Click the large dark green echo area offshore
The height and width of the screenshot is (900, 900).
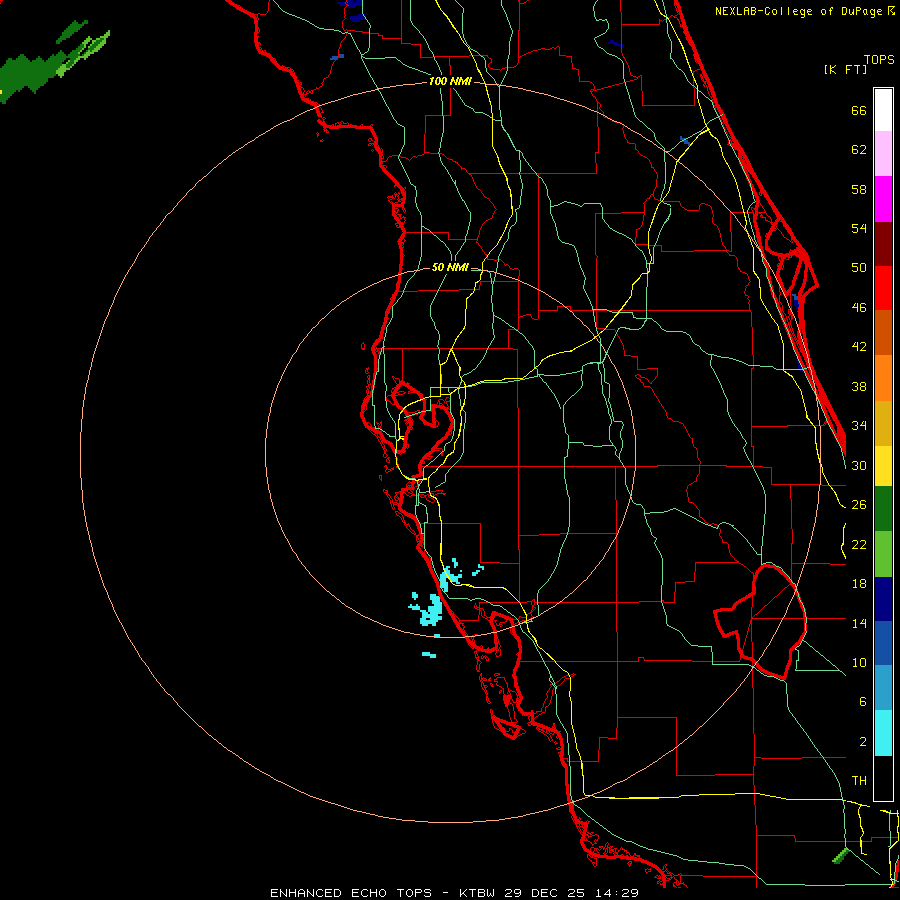32,75
